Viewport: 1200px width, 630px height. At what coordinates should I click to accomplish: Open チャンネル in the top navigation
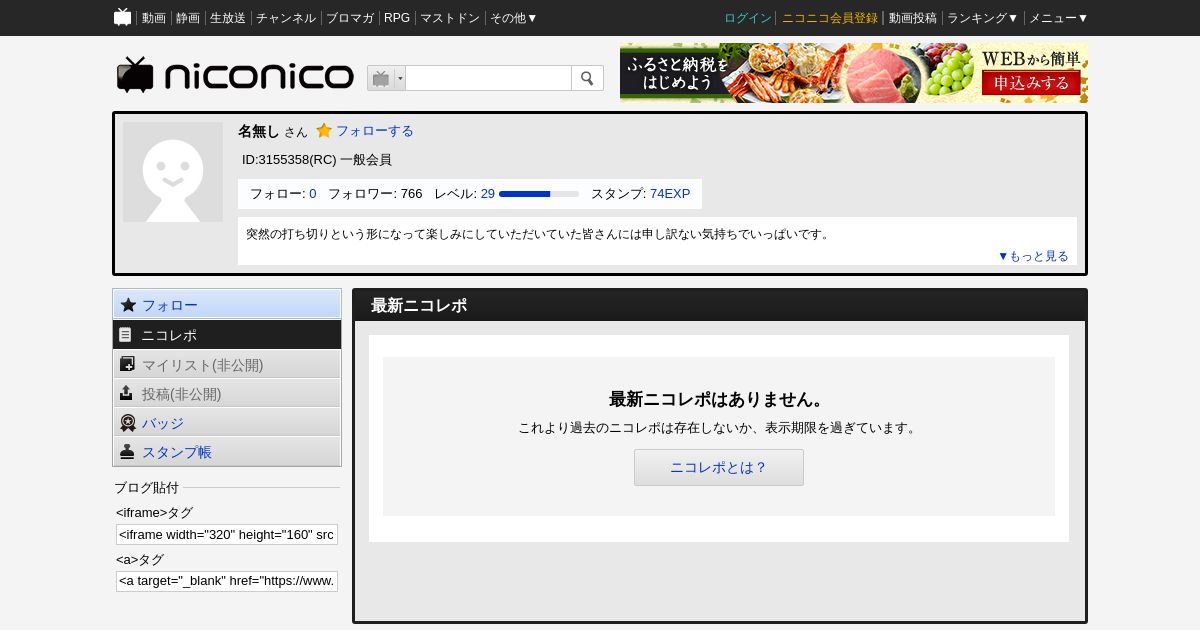coord(286,18)
